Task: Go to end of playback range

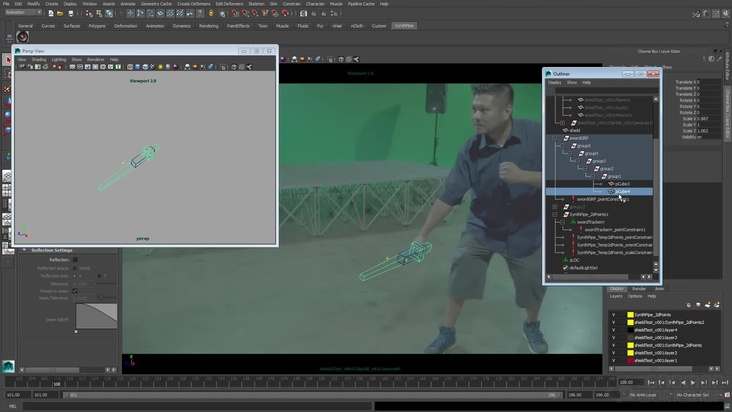Action: pos(725,383)
